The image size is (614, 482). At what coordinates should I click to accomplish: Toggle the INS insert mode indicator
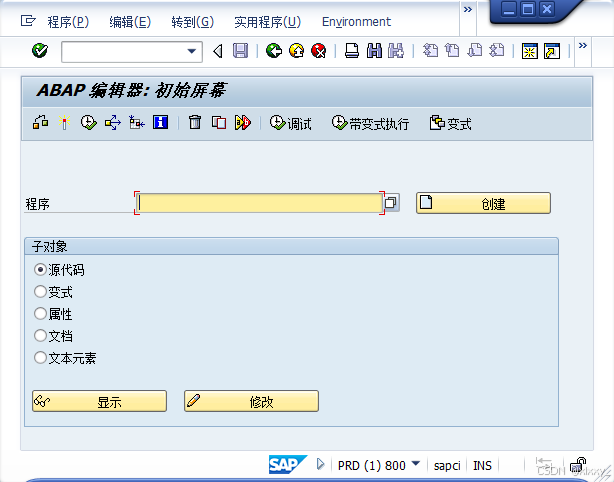482,466
